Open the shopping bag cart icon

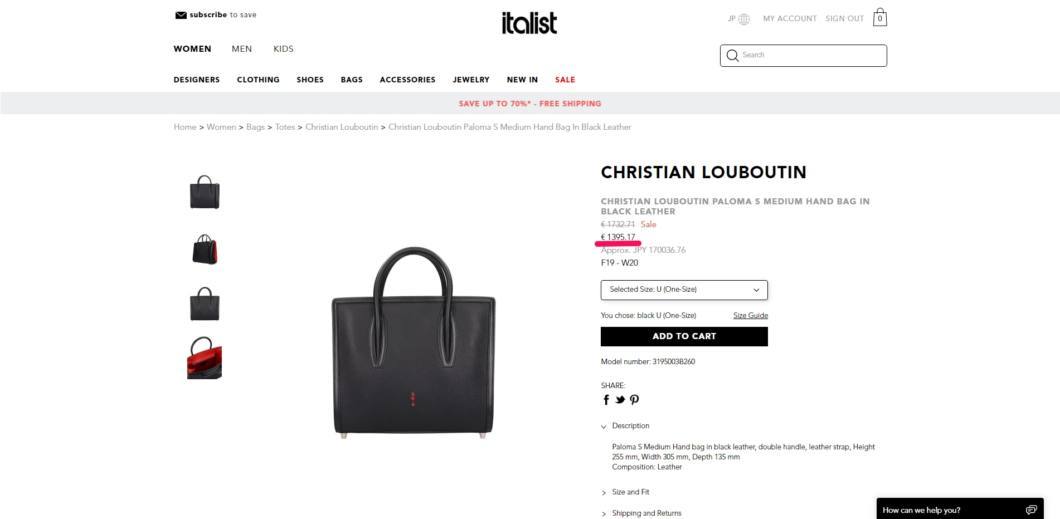pyautogui.click(x=880, y=18)
